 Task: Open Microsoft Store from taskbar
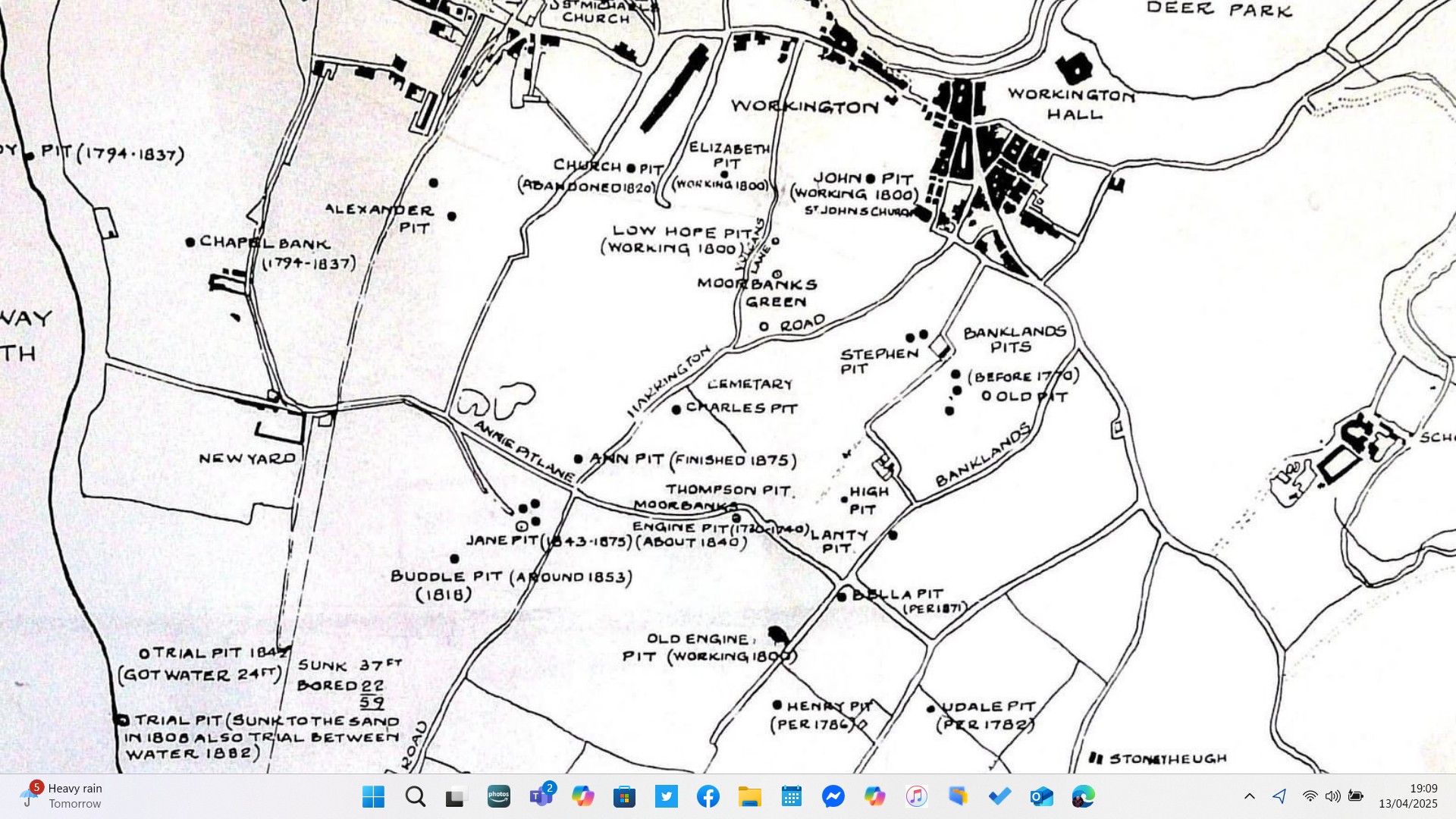click(624, 796)
